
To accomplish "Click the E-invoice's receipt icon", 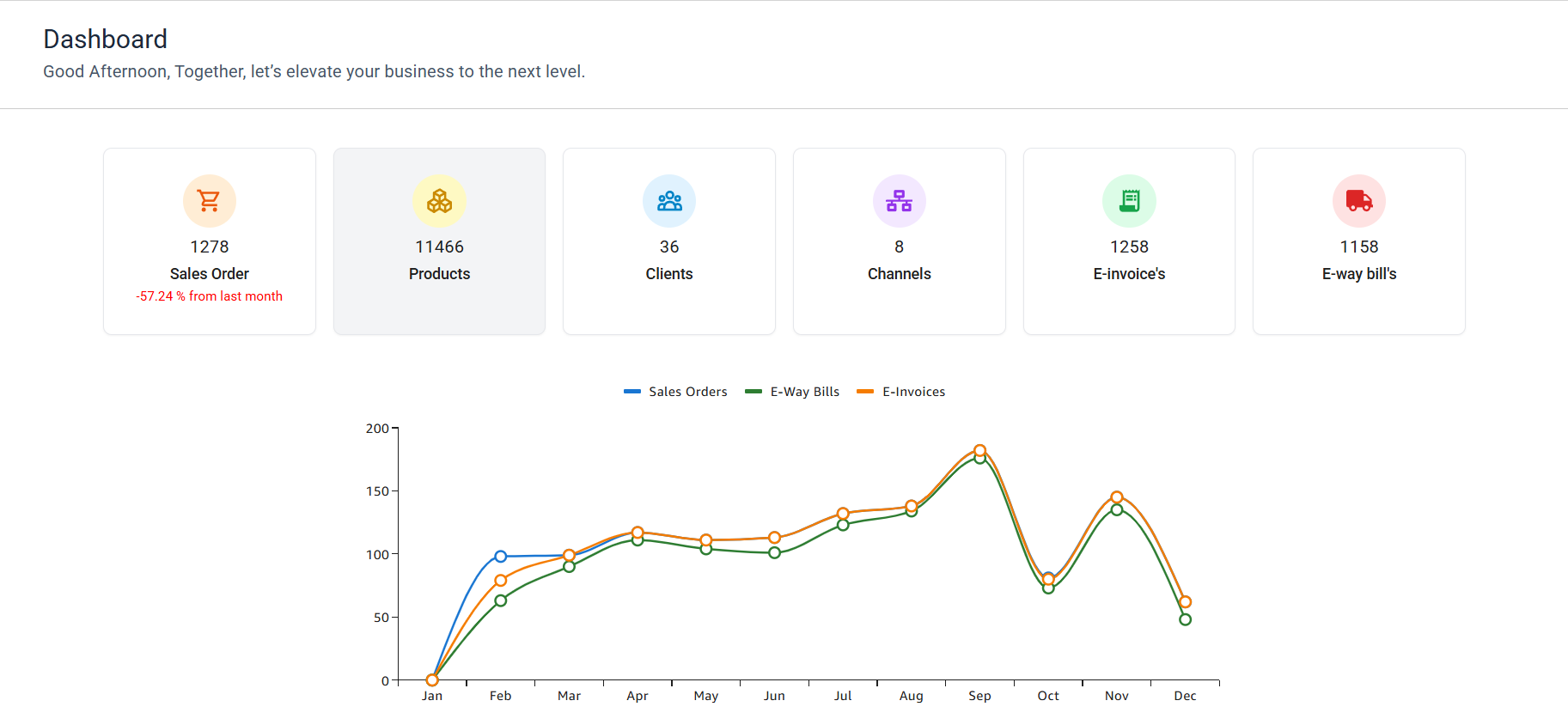I will pyautogui.click(x=1129, y=201).
